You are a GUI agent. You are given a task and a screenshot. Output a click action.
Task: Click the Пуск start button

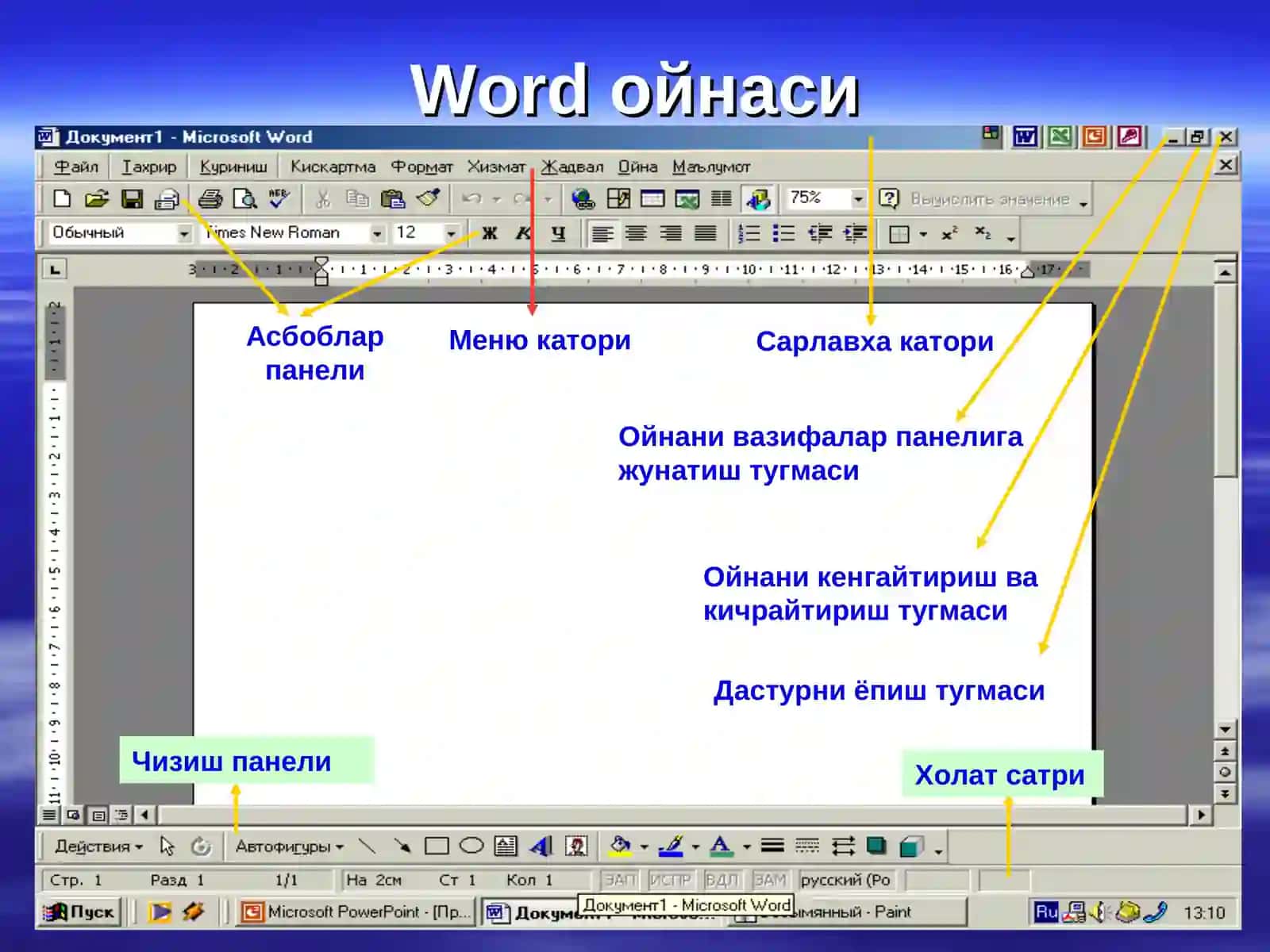79,912
